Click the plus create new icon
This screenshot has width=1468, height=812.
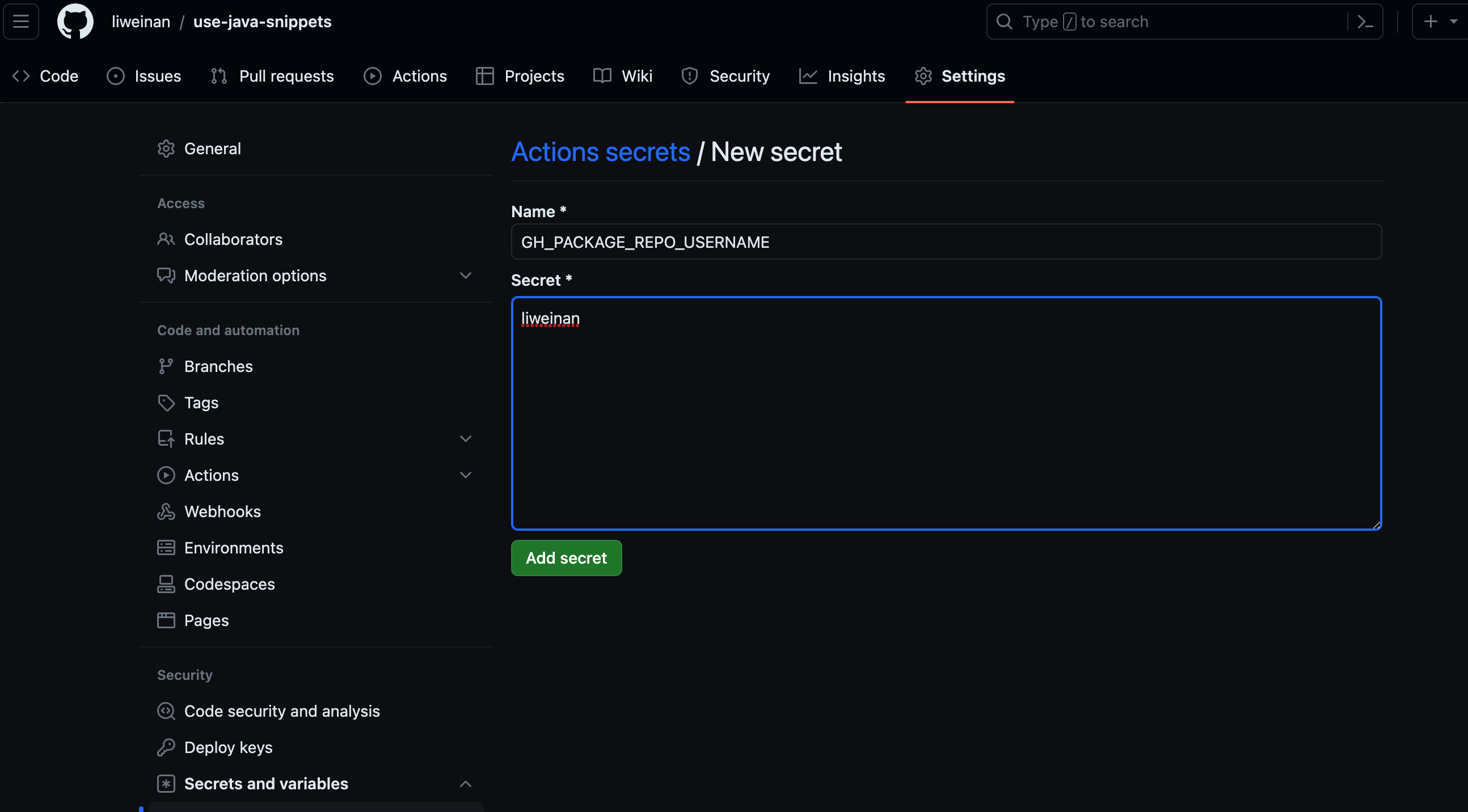1430,22
